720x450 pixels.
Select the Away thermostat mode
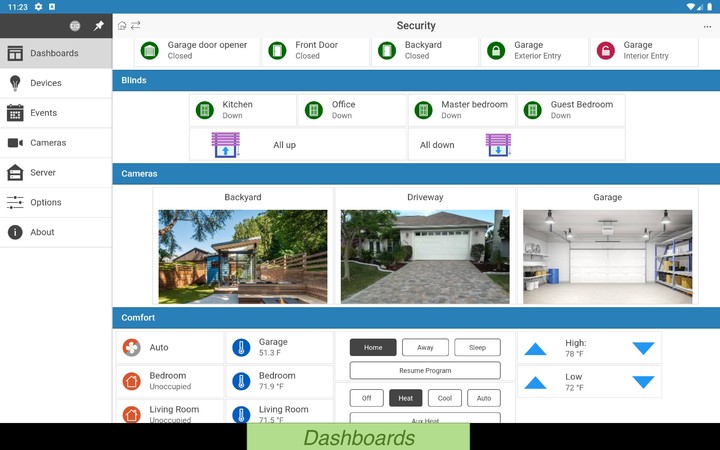[x=425, y=348]
